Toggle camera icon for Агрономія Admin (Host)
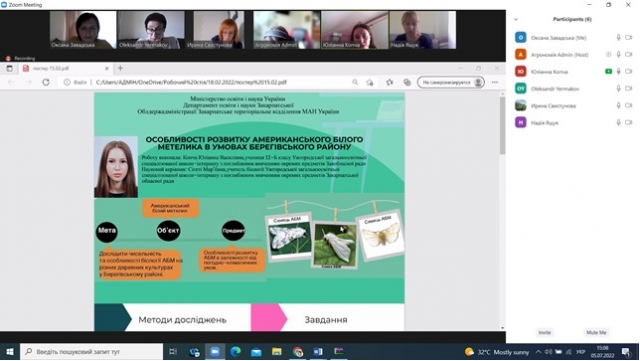Image resolution: width=640 pixels, height=361 pixels. pyautogui.click(x=629, y=54)
